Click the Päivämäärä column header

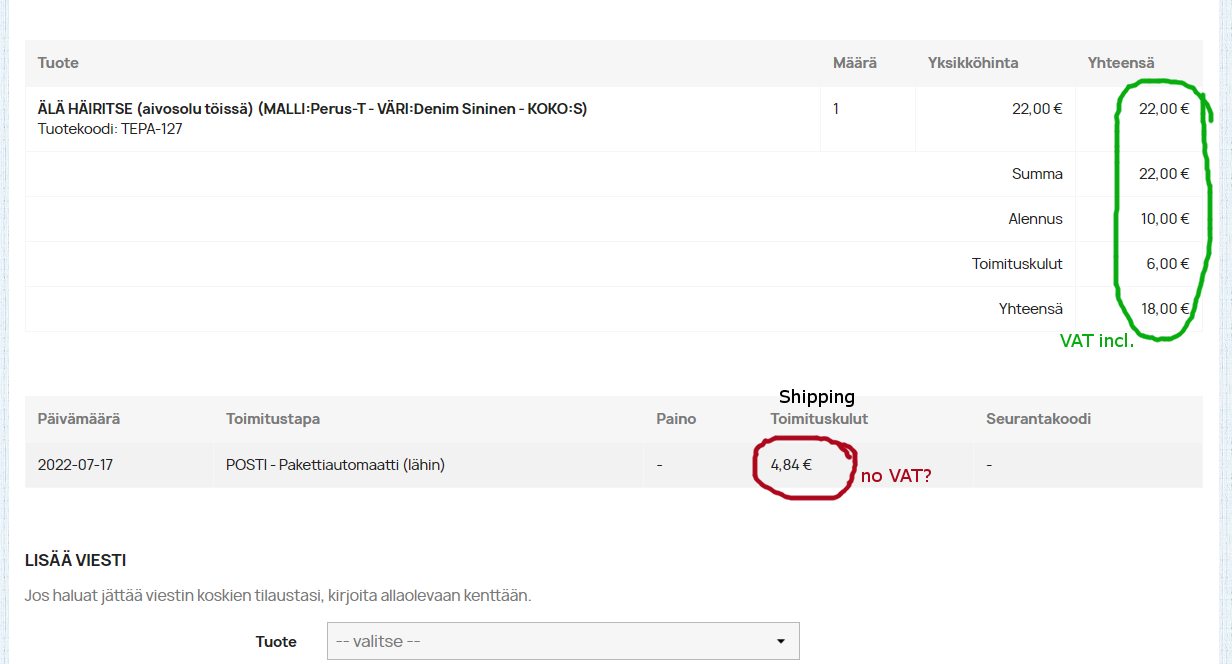79,419
